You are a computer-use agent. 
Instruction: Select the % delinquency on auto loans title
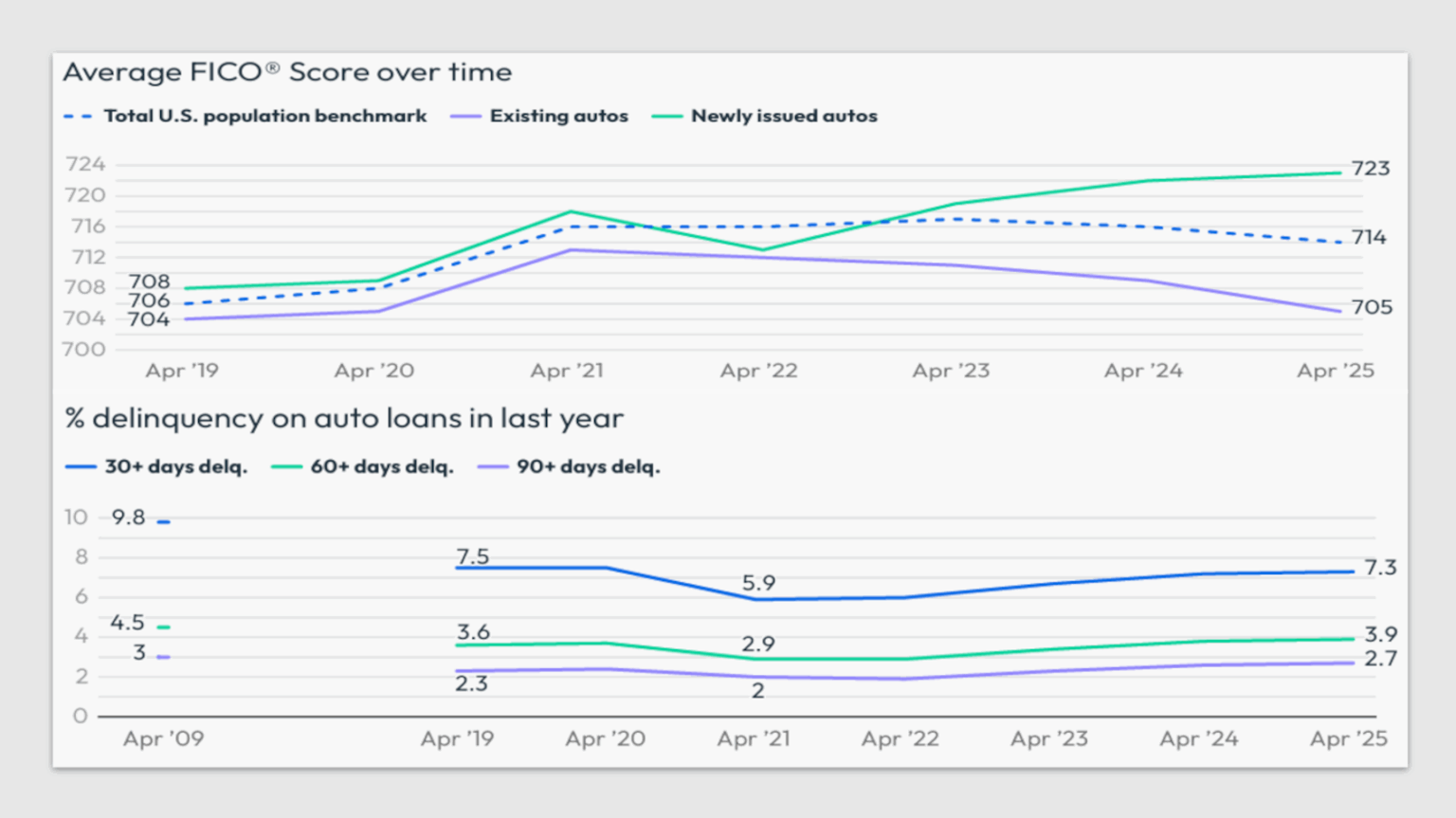[343, 418]
